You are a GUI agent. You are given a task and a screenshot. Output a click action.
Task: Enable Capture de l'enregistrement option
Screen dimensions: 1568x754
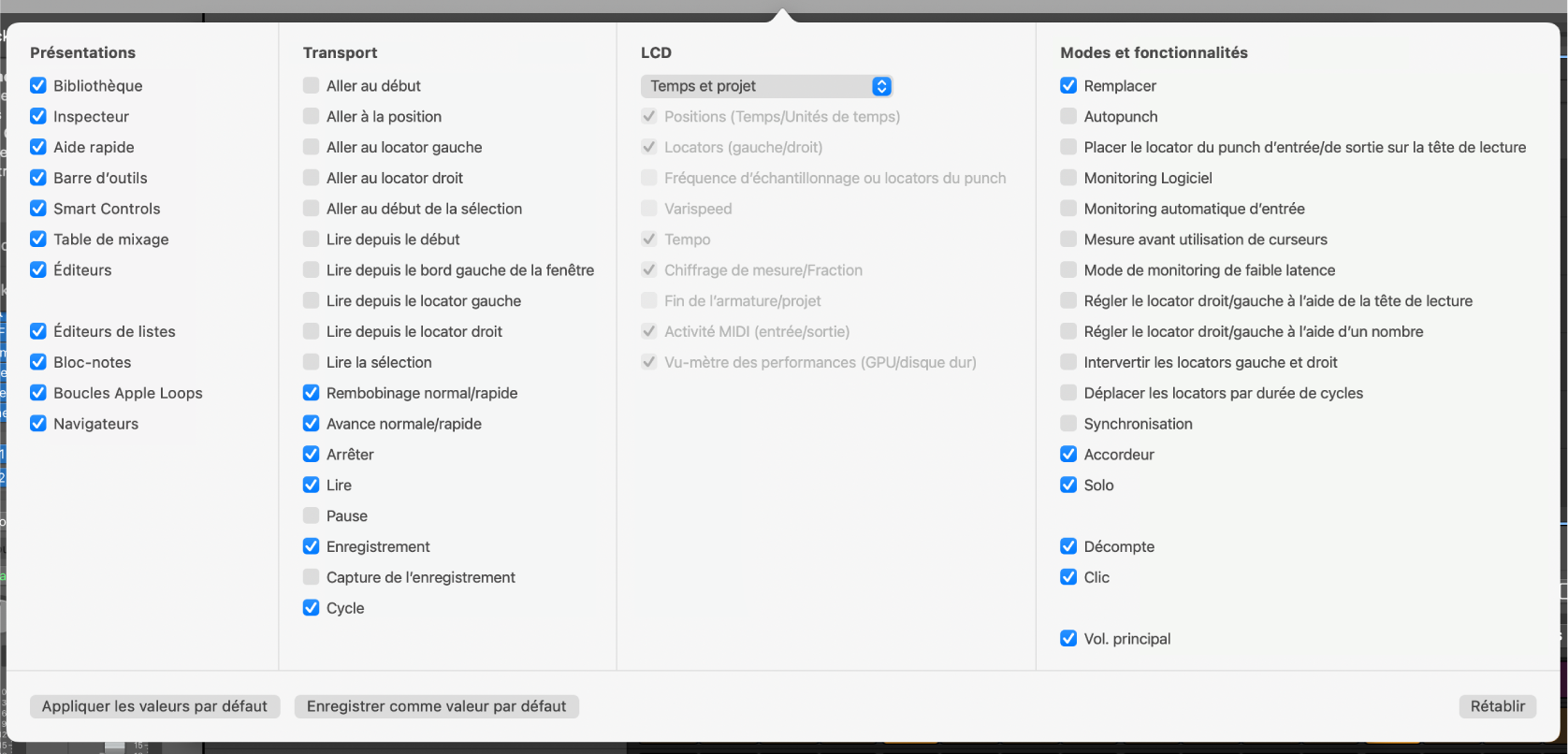(312, 577)
